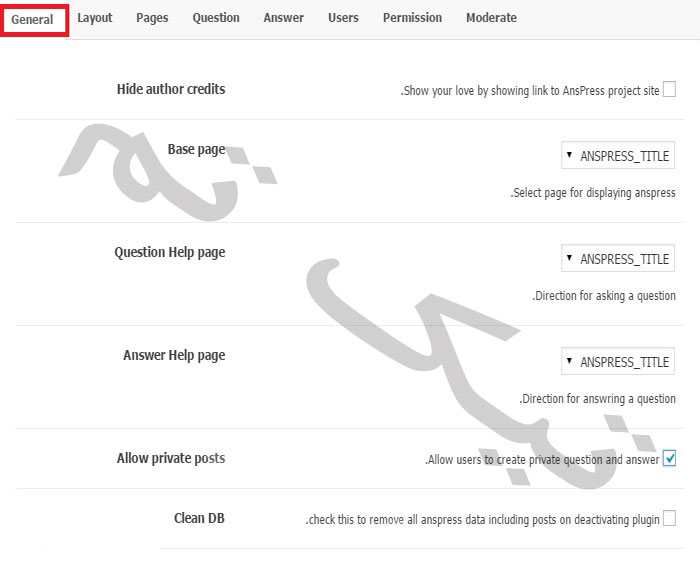700x562 pixels.
Task: Switch to the Permission tab
Action: [412, 18]
